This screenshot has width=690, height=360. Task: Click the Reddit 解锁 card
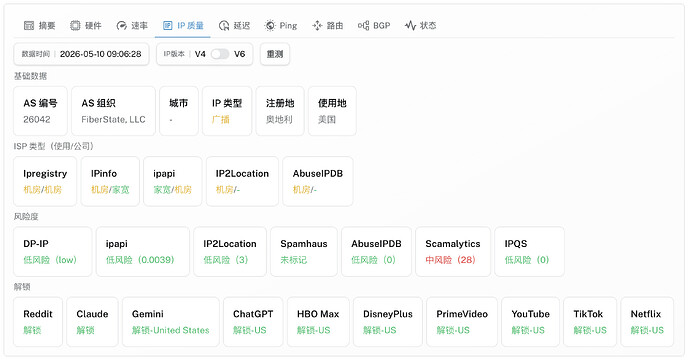point(38,322)
